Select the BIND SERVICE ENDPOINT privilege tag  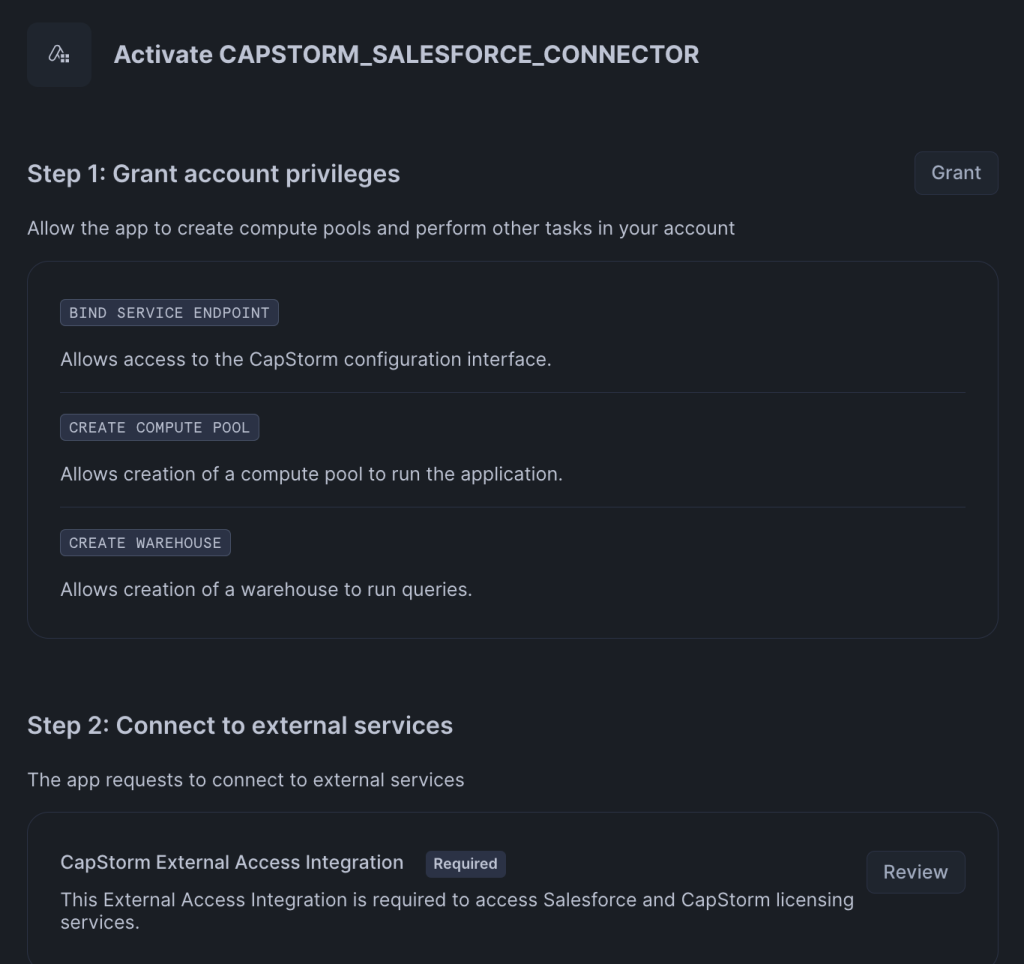click(169, 313)
